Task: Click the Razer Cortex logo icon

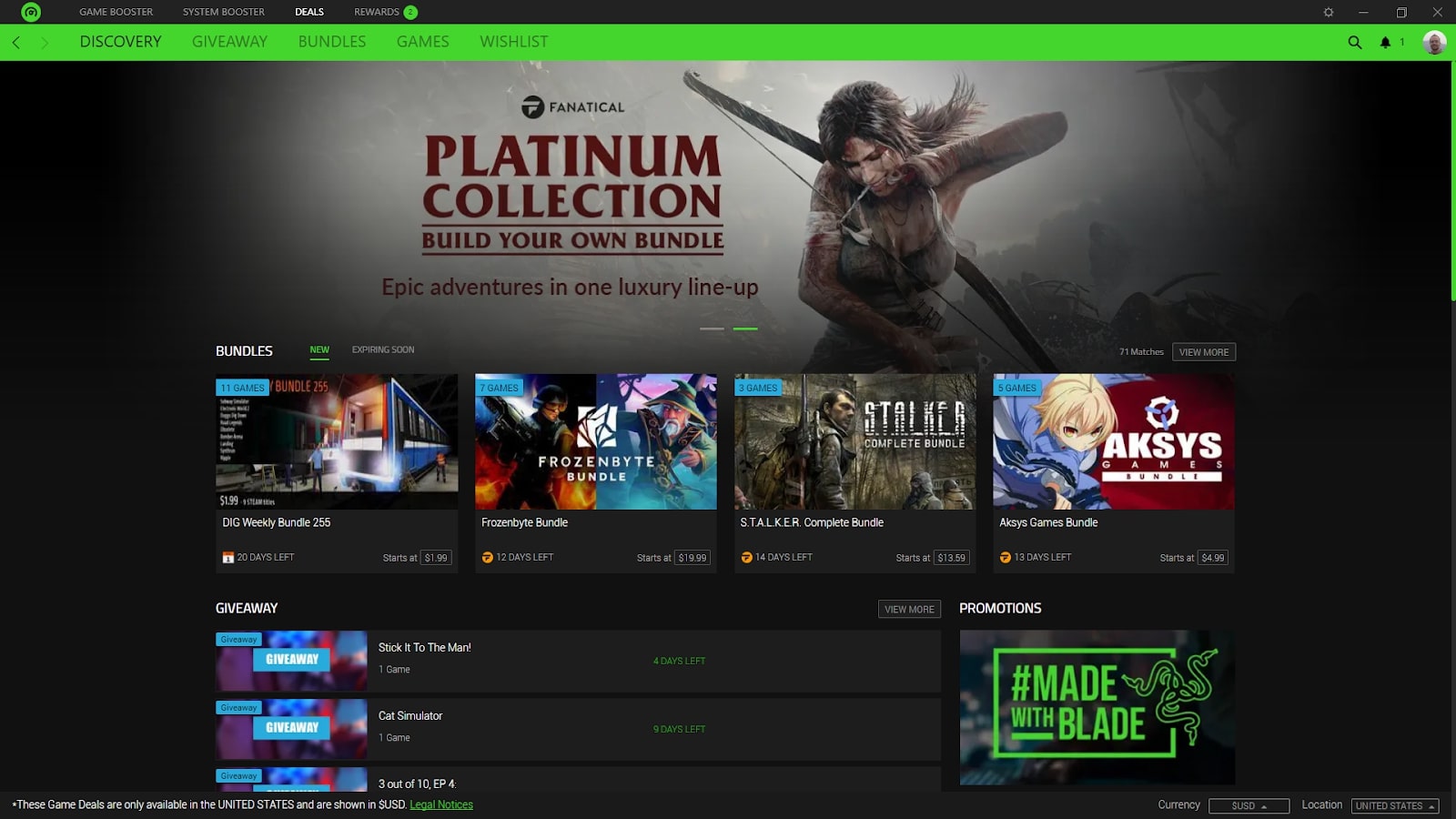Action: [31, 12]
